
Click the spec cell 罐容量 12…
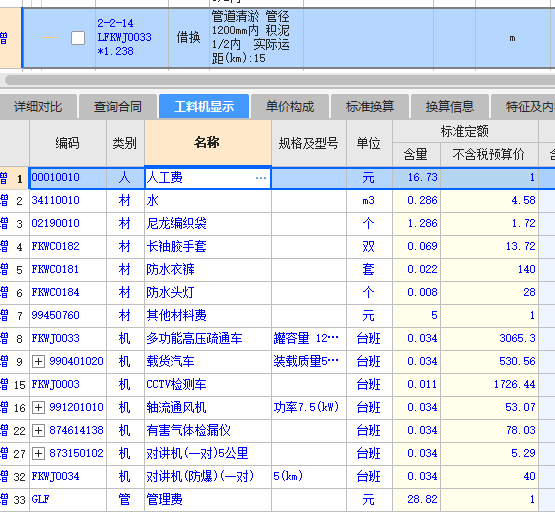pos(309,339)
